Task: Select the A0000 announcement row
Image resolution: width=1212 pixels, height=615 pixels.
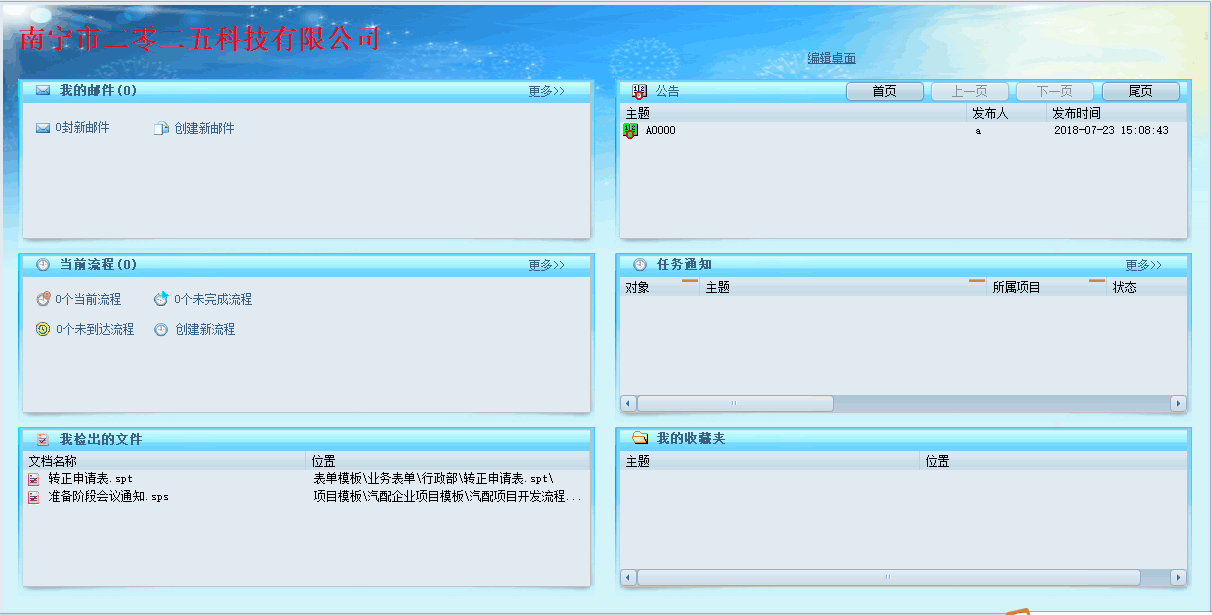Action: pyautogui.click(x=659, y=130)
